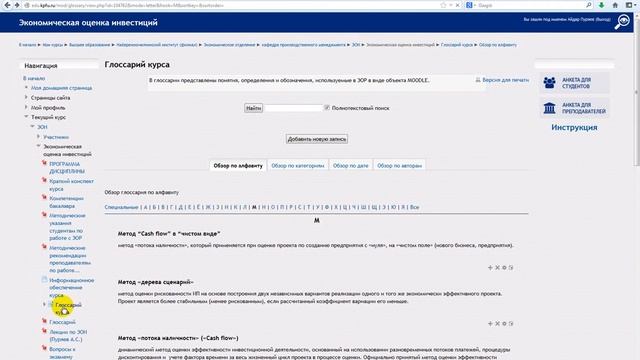Bookmark the page with the star icon
The image size is (640, 360).
click(x=443, y=5)
